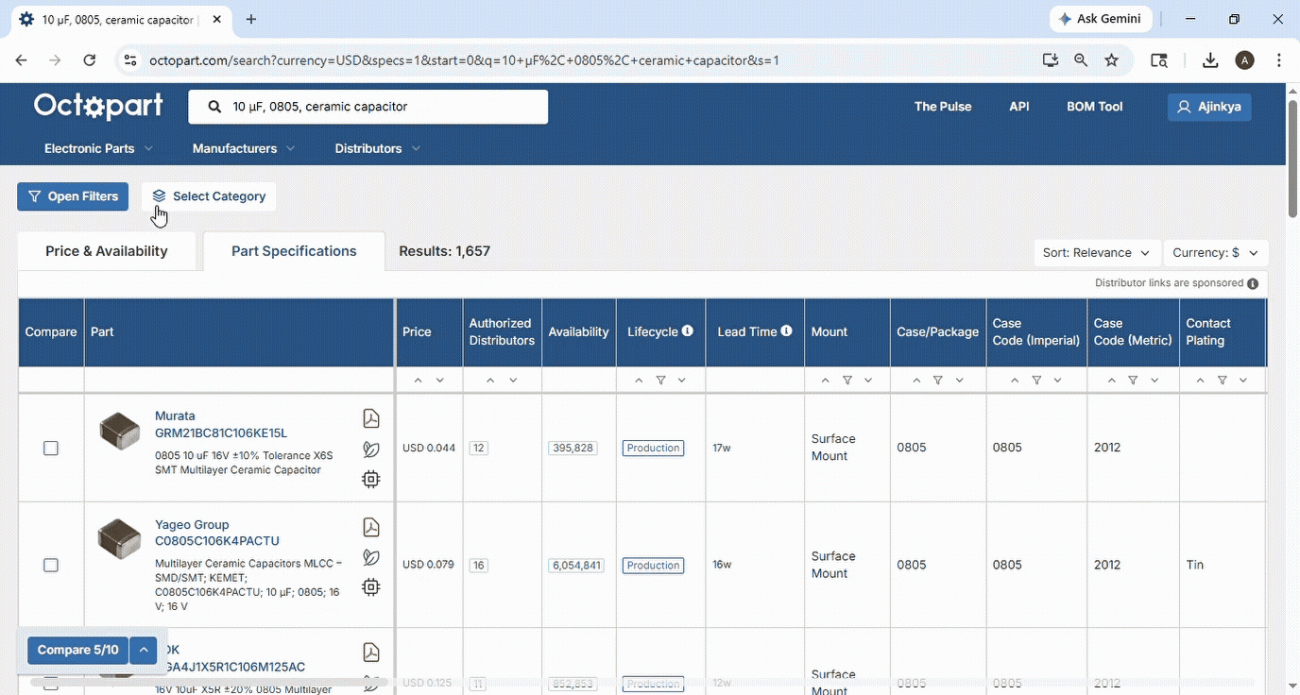This screenshot has width=1300, height=695.
Task: Check the Compare box for Yageo C0805C106K4PACTU
Action: tap(51, 566)
